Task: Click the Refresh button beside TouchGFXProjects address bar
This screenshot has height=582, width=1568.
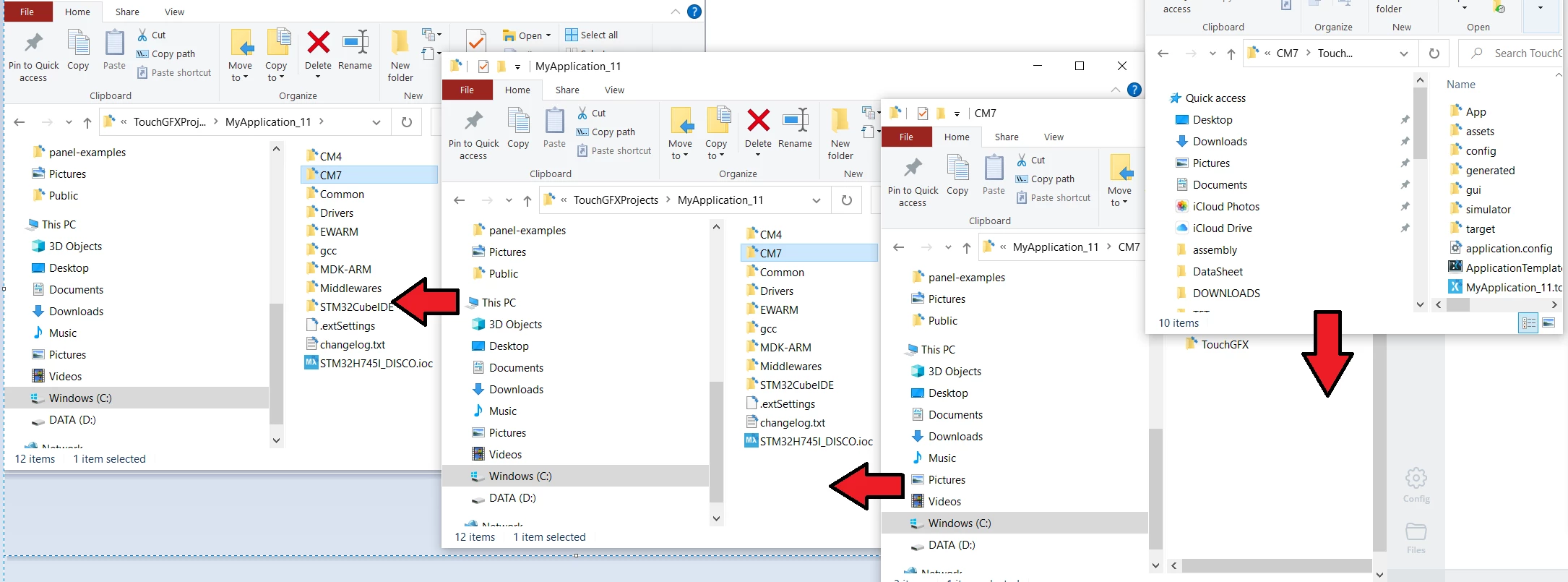Action: point(847,200)
